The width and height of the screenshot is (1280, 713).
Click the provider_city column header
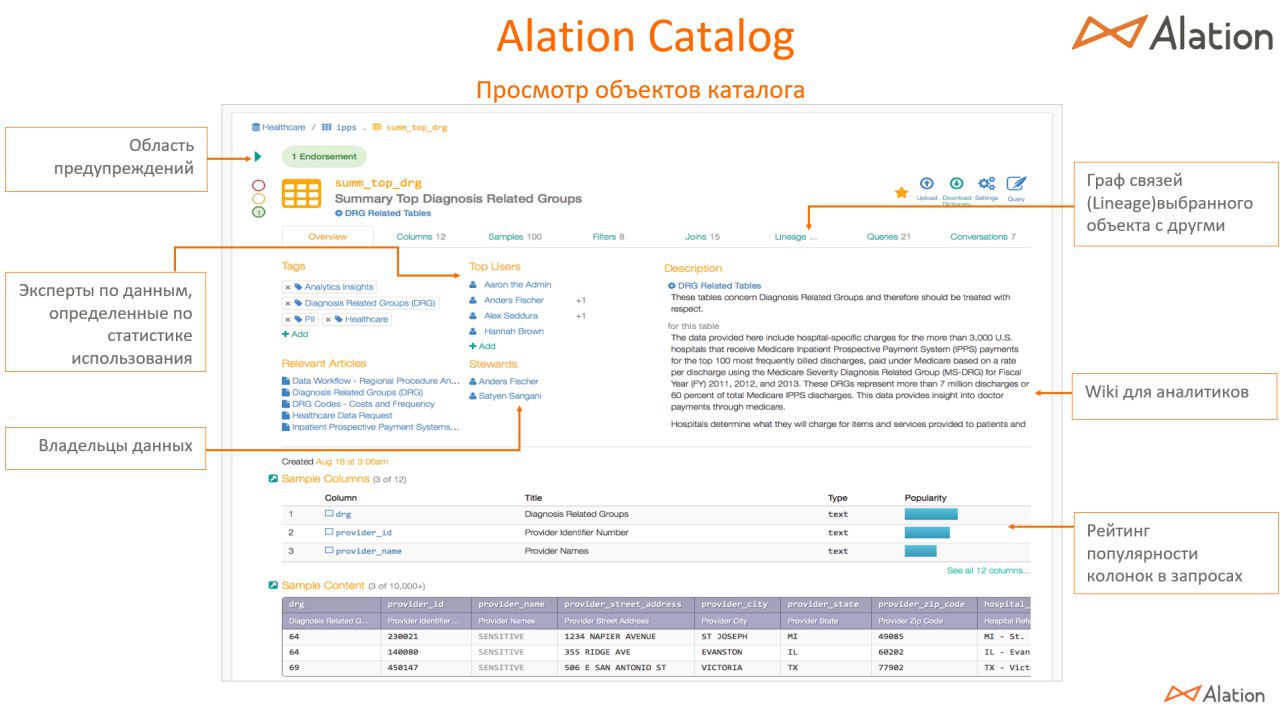pos(737,604)
